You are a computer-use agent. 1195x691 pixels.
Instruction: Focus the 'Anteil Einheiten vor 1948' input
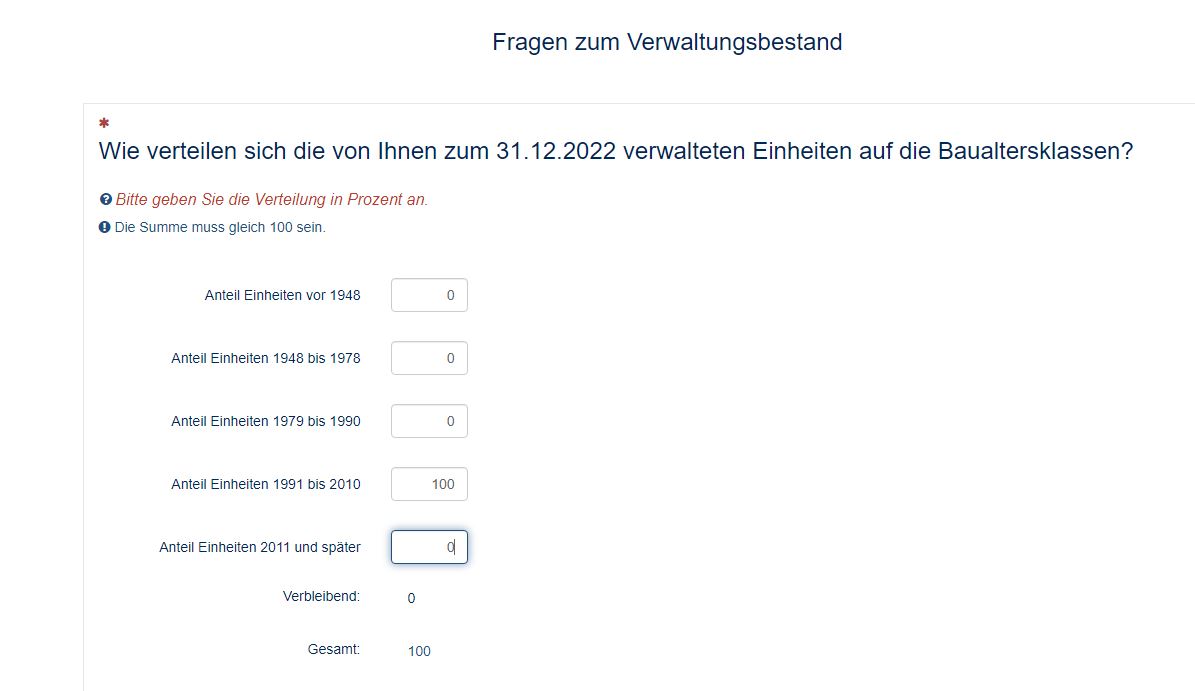pos(429,295)
